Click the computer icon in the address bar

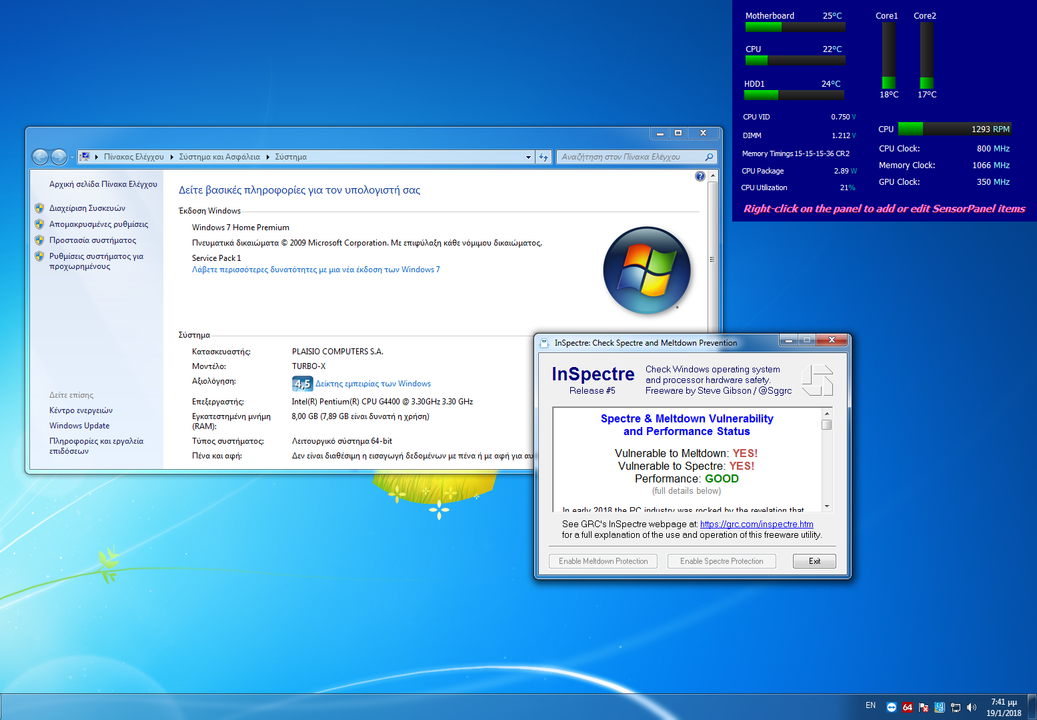coord(85,157)
